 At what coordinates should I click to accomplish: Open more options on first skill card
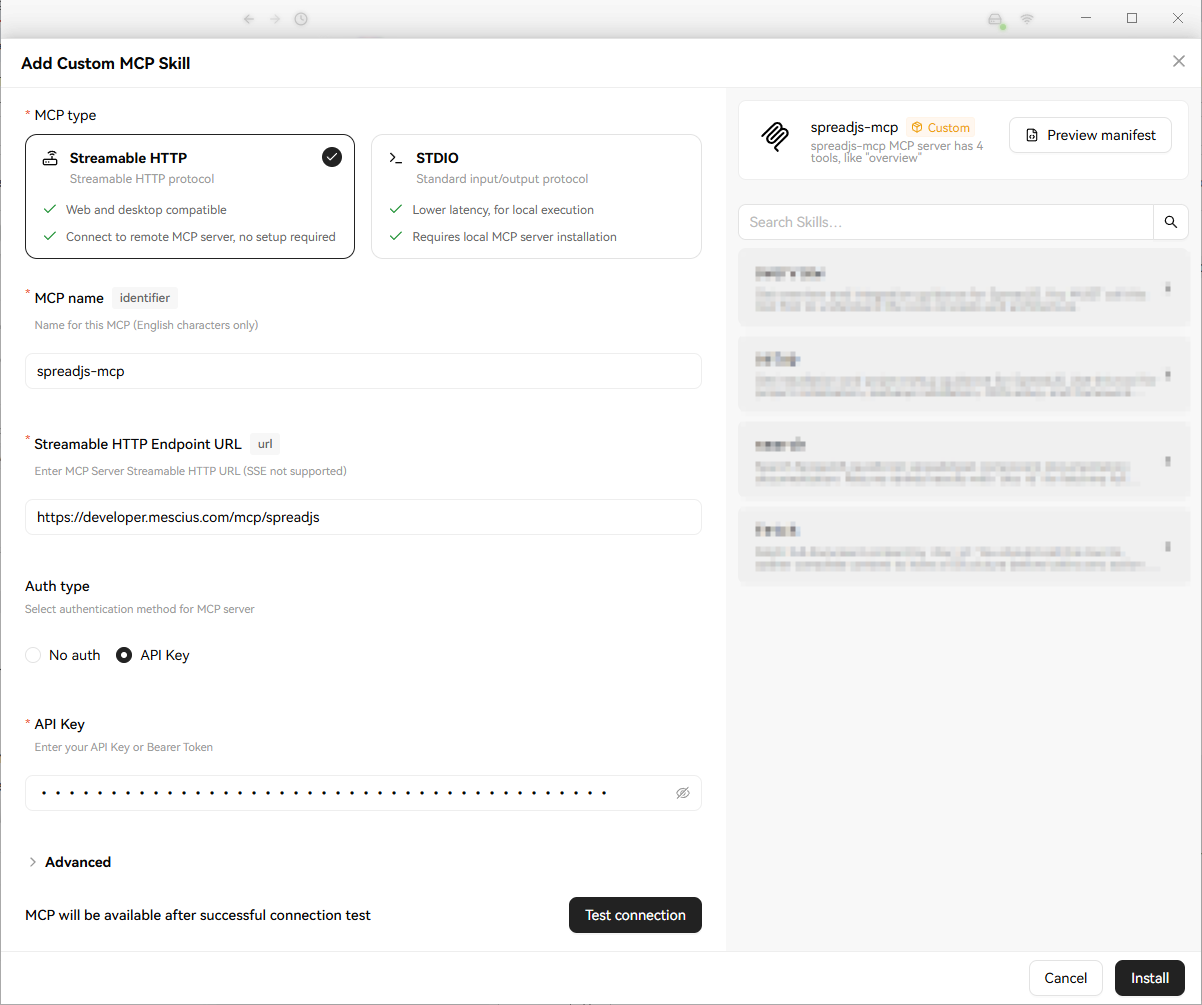pyautogui.click(x=1168, y=288)
